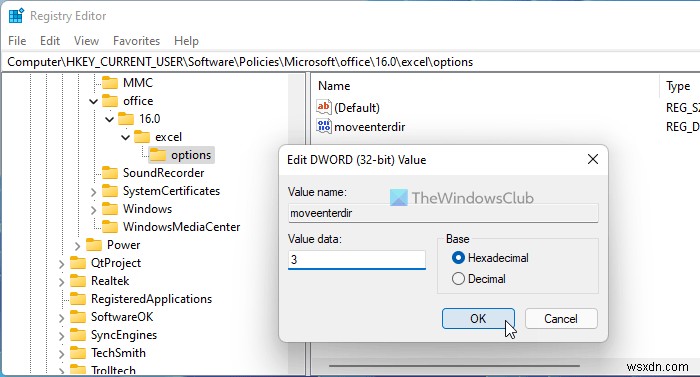Viewport: 700px width, 377px height.
Task: Expand the Windows key
Action: tap(93, 210)
